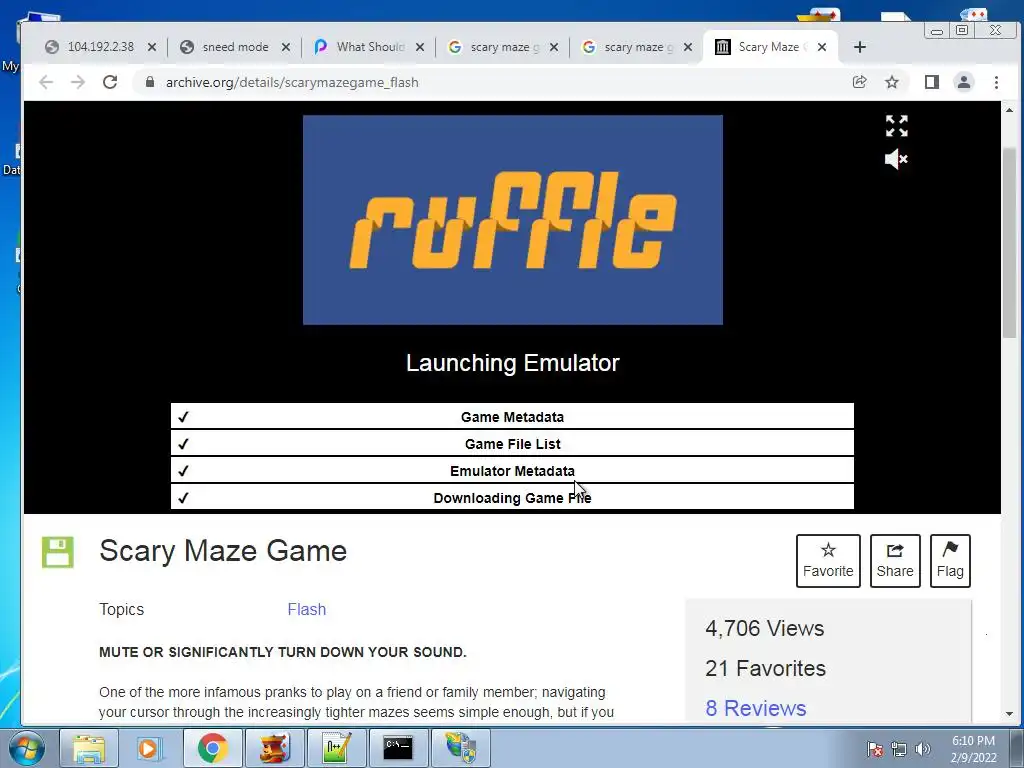Close the 104.192.2.38 tab
The width and height of the screenshot is (1024, 768).
[152, 47]
